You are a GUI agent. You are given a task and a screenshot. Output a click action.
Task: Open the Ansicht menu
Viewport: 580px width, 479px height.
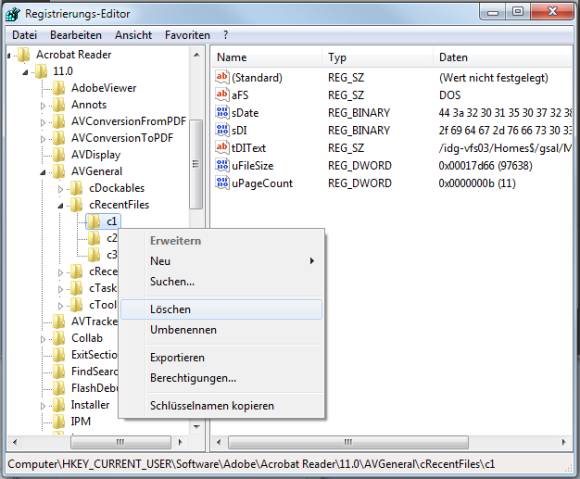(133, 35)
